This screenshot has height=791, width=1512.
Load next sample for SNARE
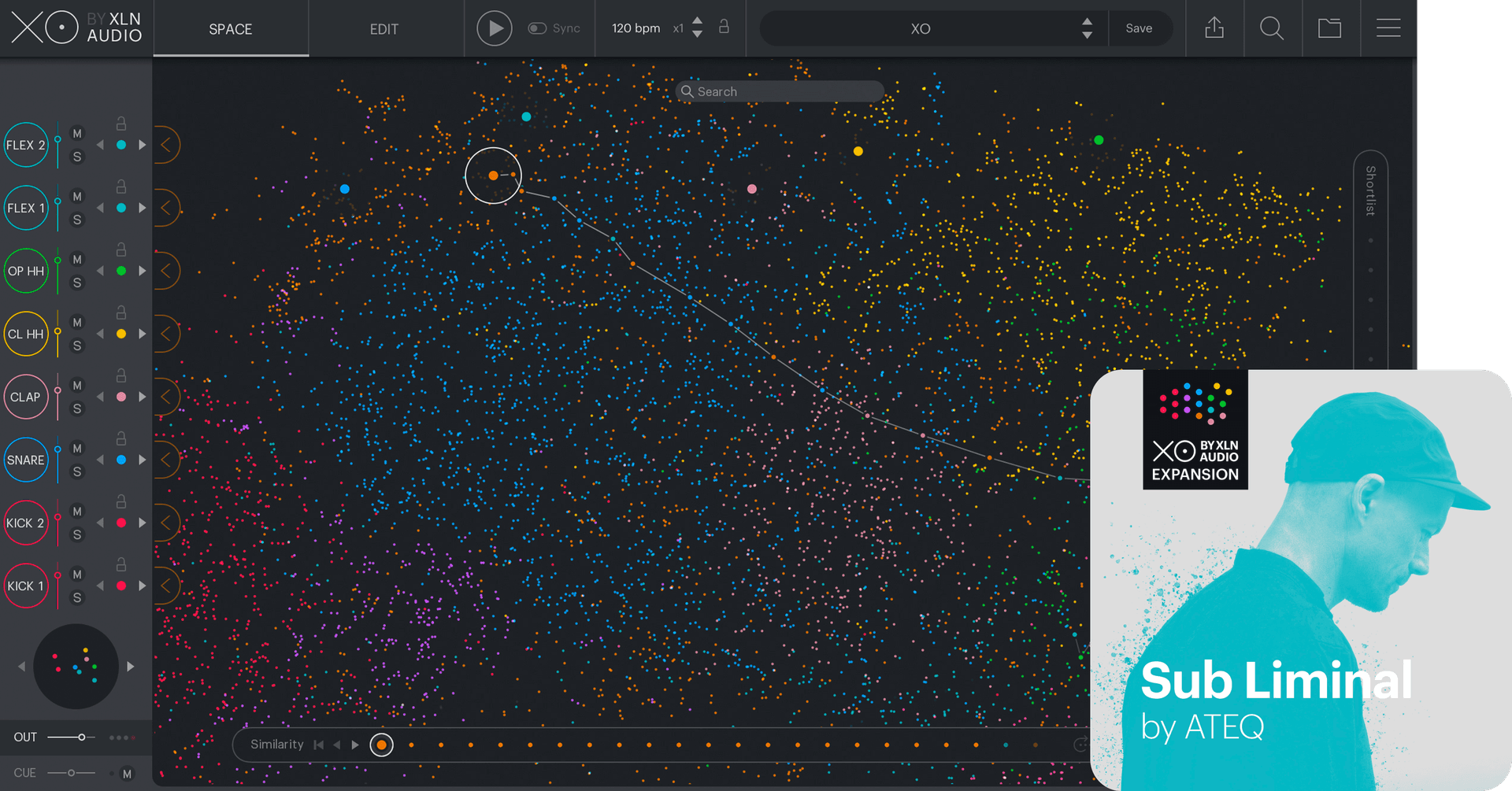(x=143, y=460)
